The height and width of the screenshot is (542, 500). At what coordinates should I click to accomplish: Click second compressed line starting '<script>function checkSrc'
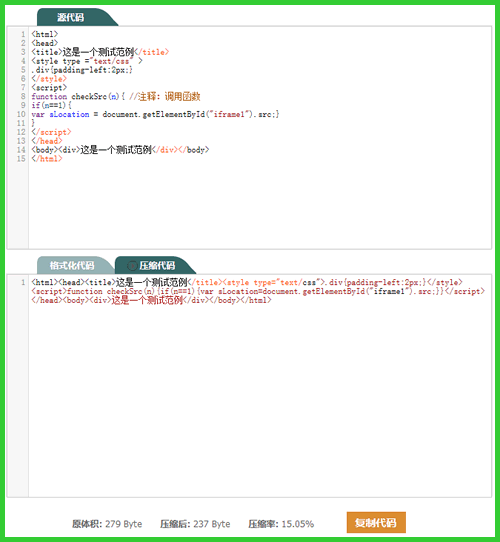[258, 291]
